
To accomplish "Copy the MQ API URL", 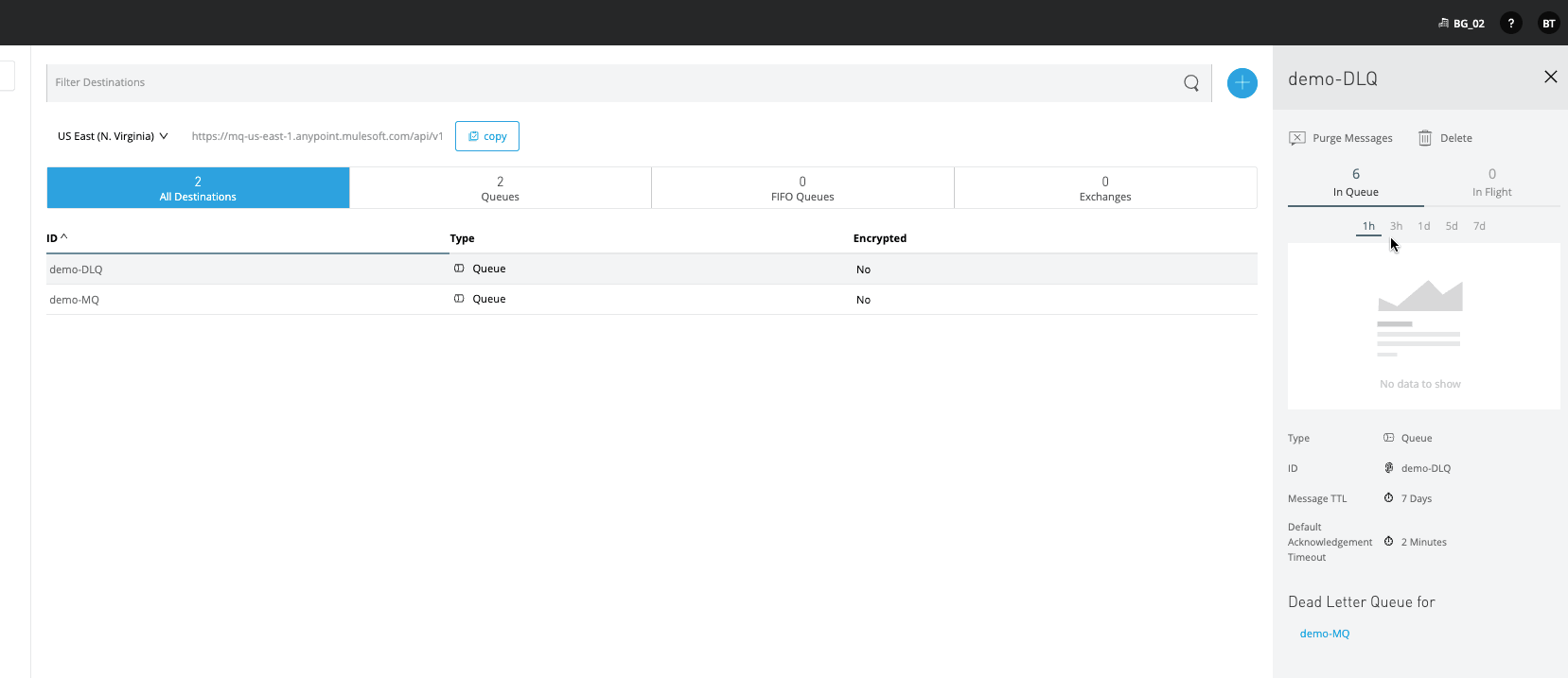I will click(x=487, y=136).
